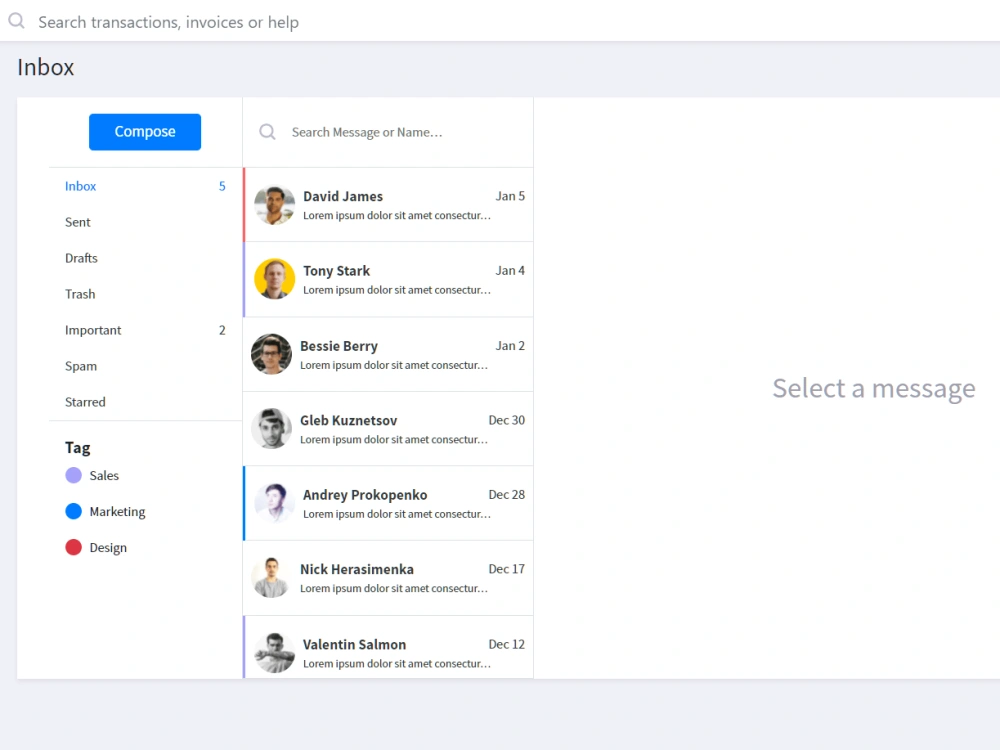Screen dimensions: 1000x750
Task: Filter by the Design tag
Action: pyautogui.click(x=96, y=547)
